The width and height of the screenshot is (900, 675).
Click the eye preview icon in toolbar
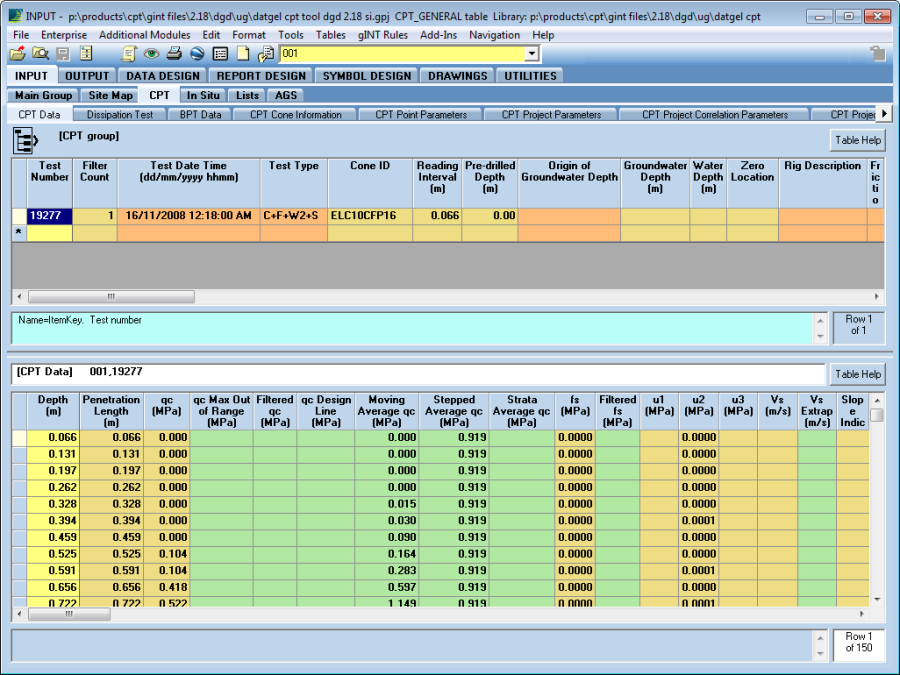point(151,54)
